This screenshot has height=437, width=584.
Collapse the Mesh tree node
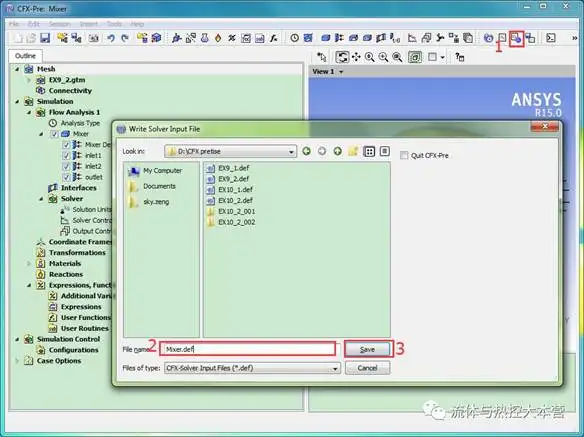[x=17, y=69]
